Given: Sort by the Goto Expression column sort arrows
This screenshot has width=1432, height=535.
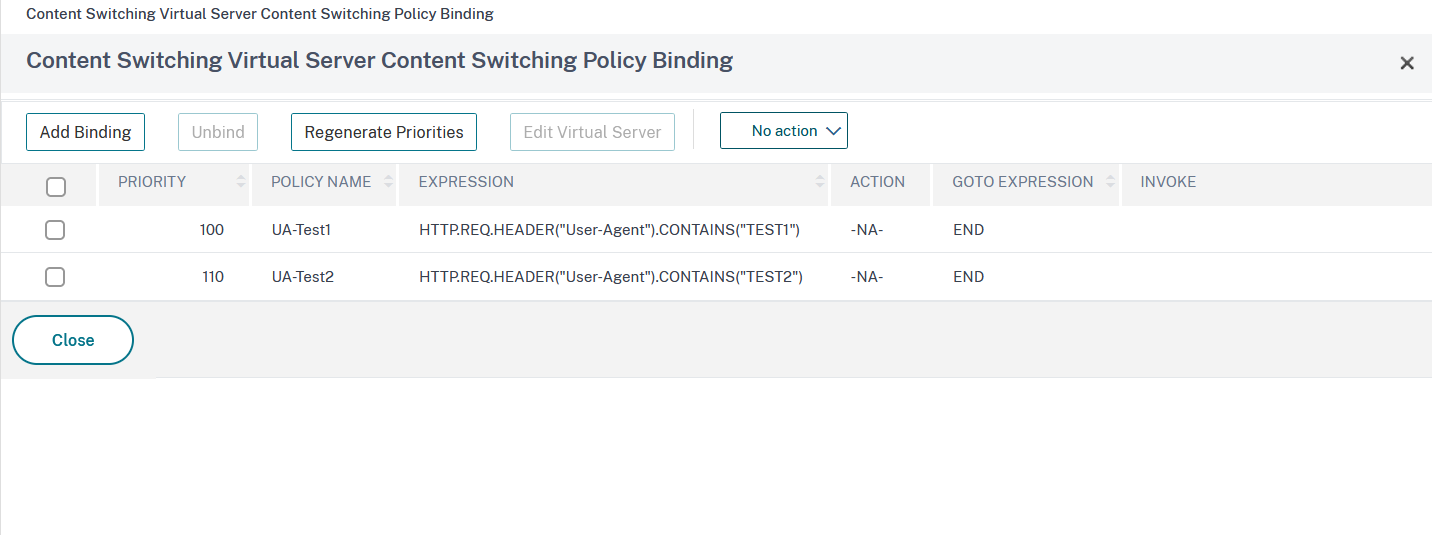Looking at the screenshot, I should (x=1108, y=182).
